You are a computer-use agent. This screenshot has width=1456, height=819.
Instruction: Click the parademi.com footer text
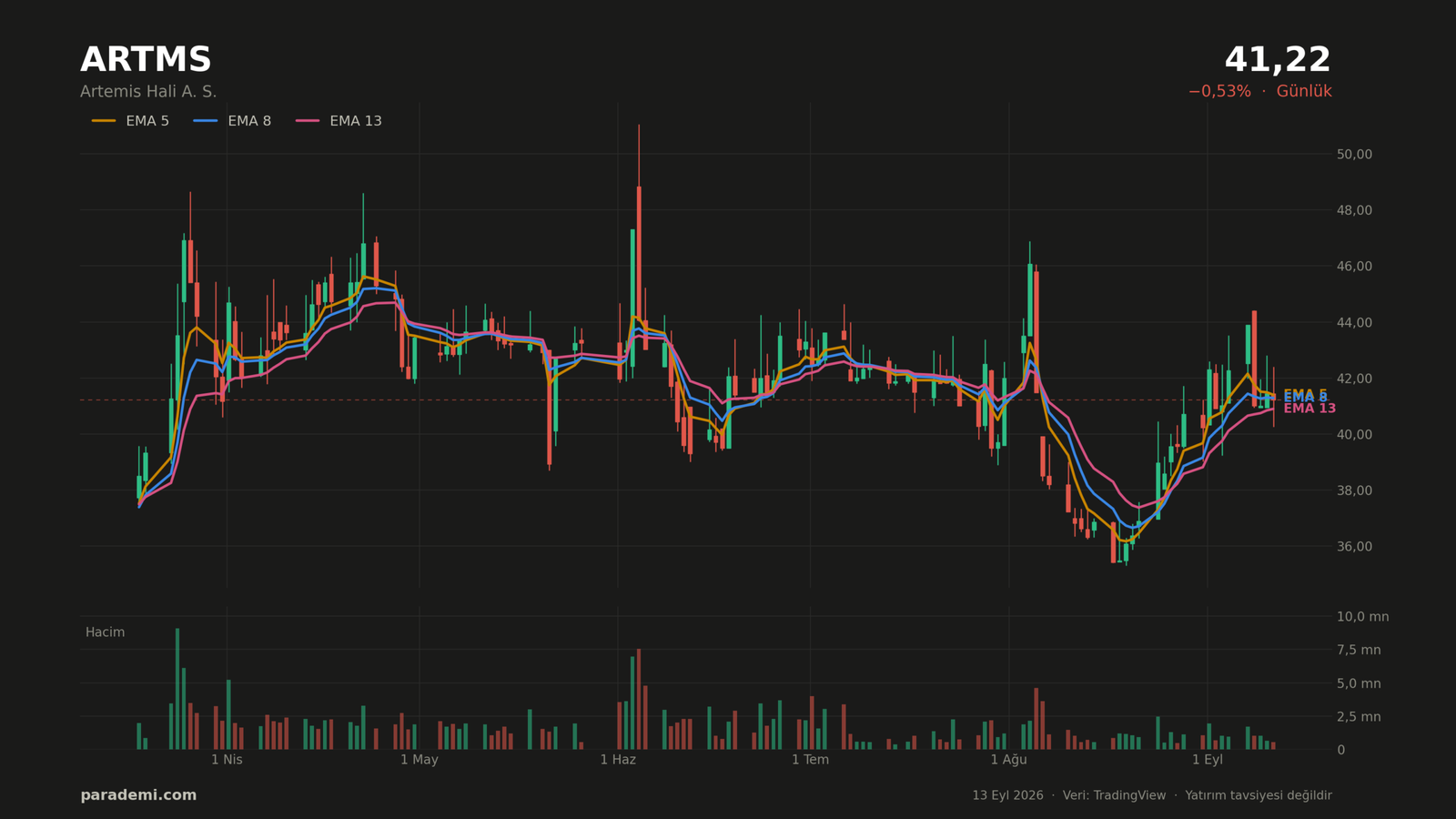click(x=138, y=795)
